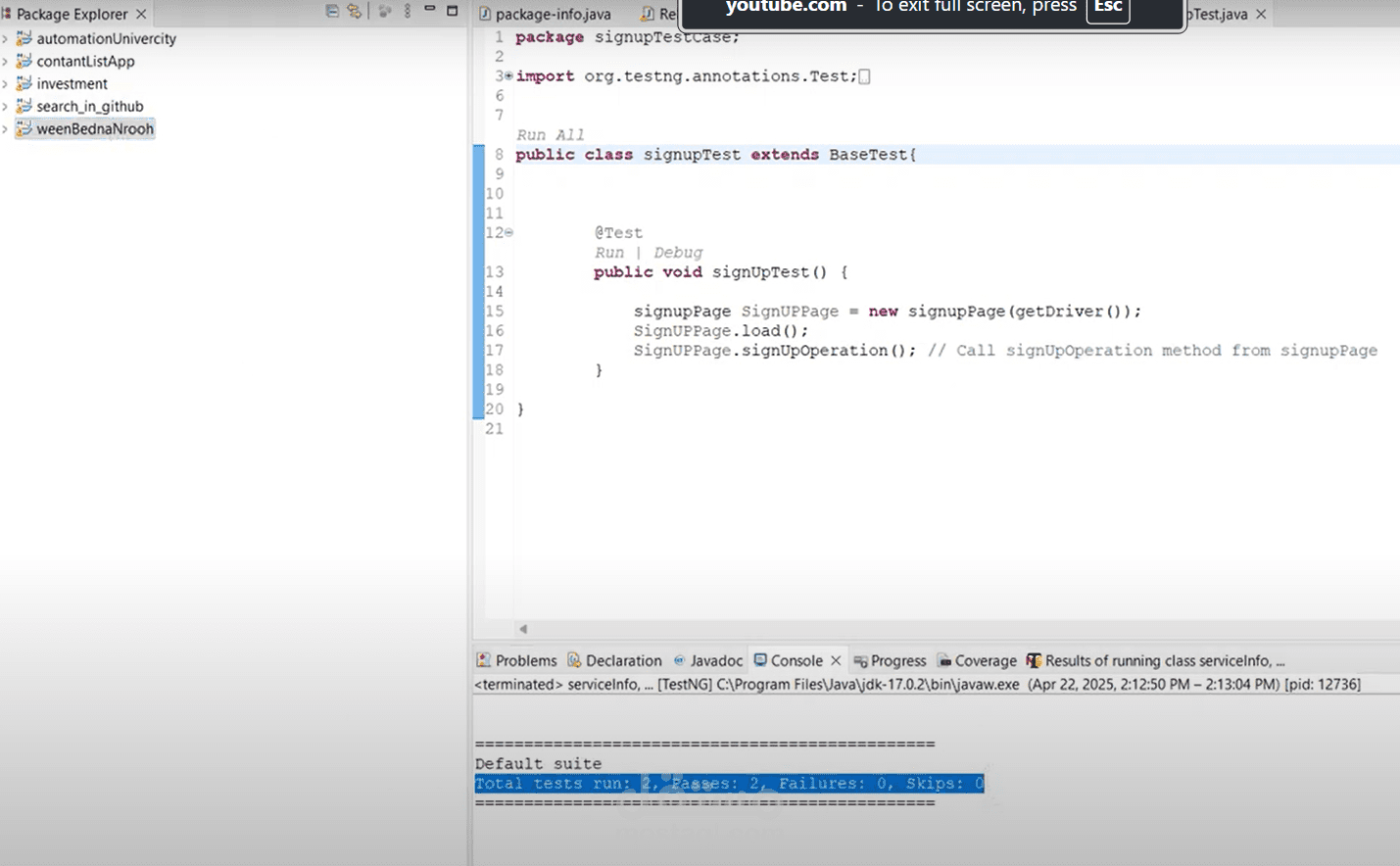Screen dimensions: 1400x866
Task: Expand the investment project
Action: pyautogui.click(x=5, y=84)
